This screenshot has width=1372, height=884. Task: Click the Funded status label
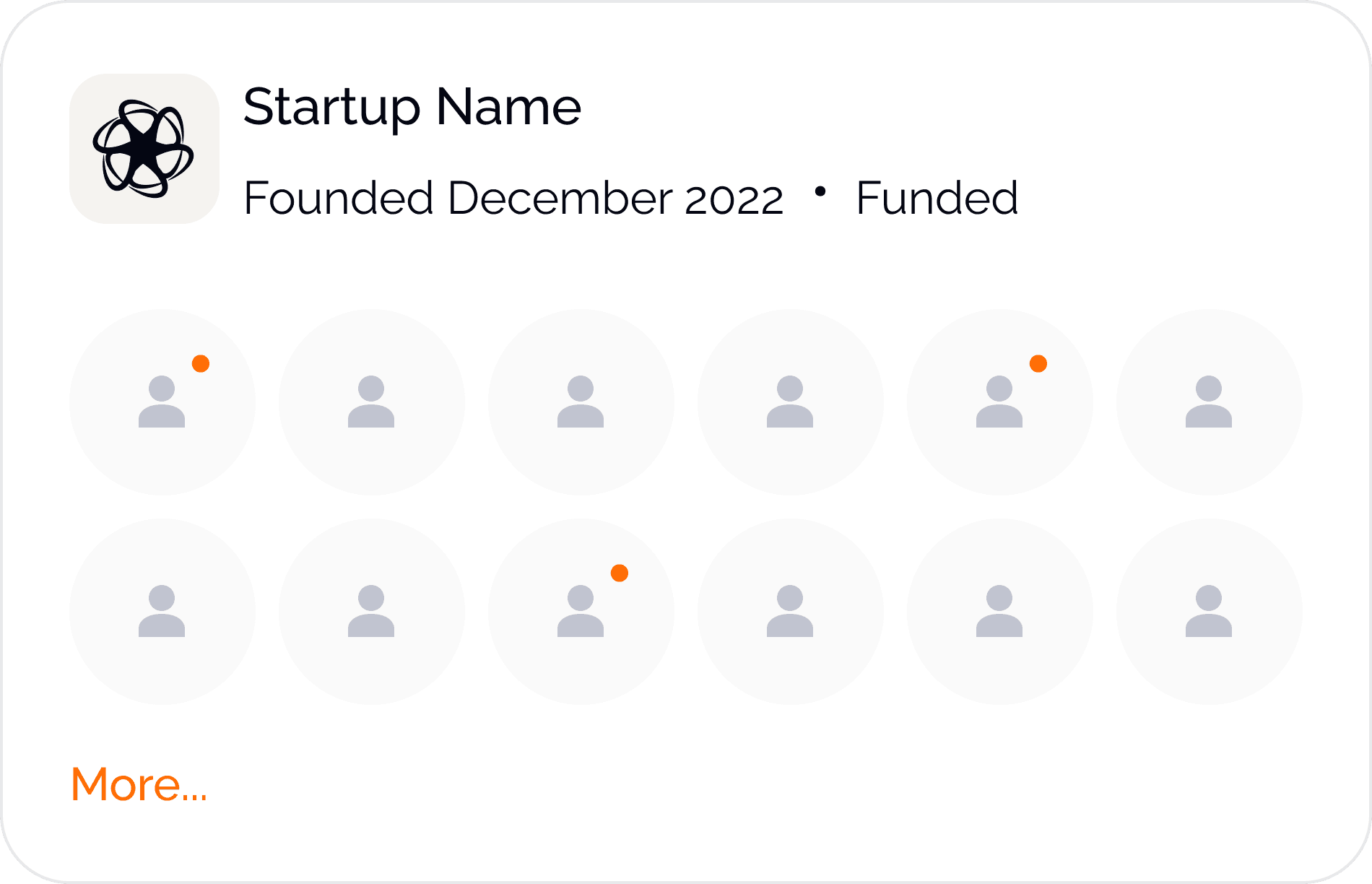[x=937, y=198]
